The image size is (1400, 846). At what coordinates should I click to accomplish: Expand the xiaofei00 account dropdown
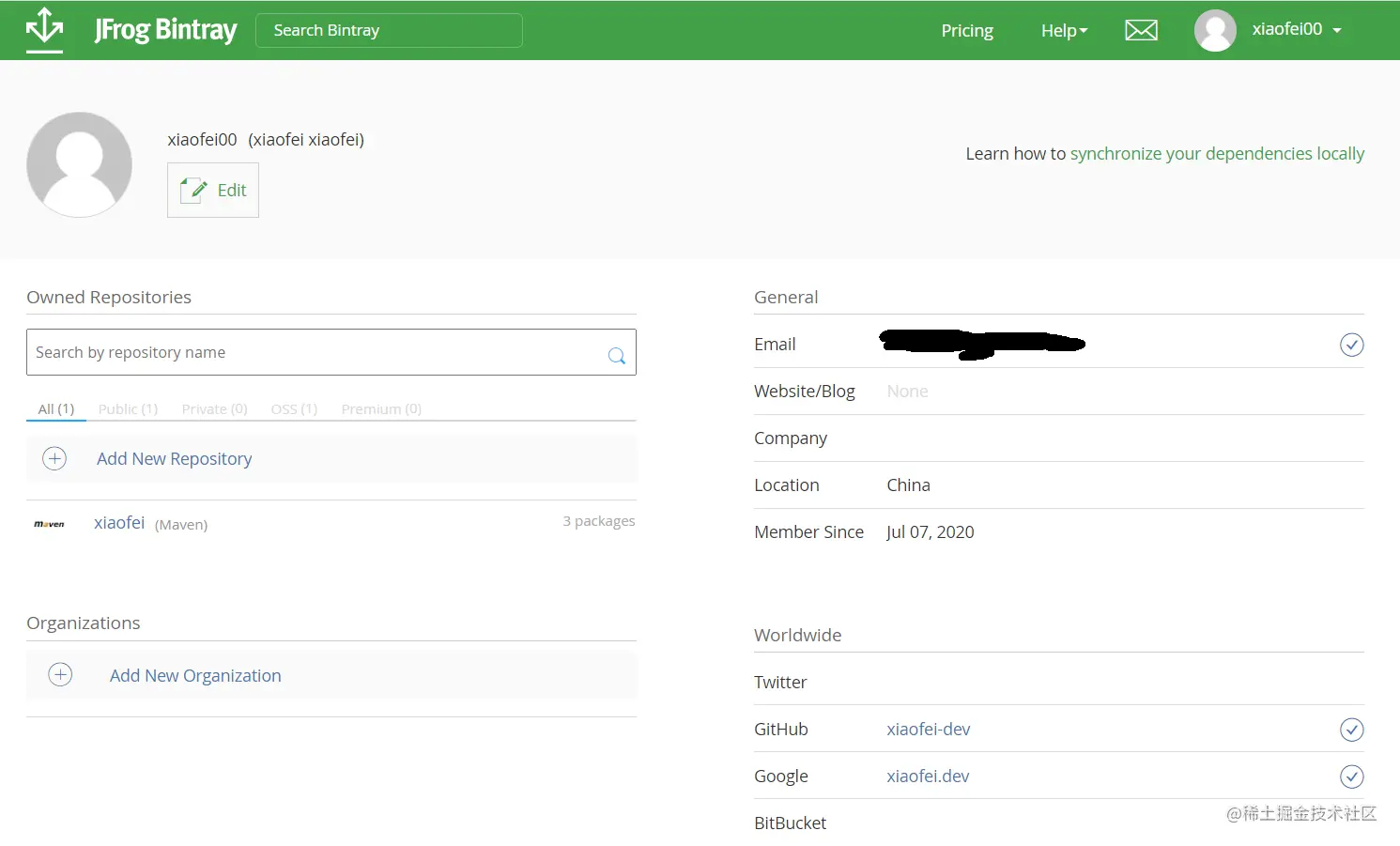1296,29
